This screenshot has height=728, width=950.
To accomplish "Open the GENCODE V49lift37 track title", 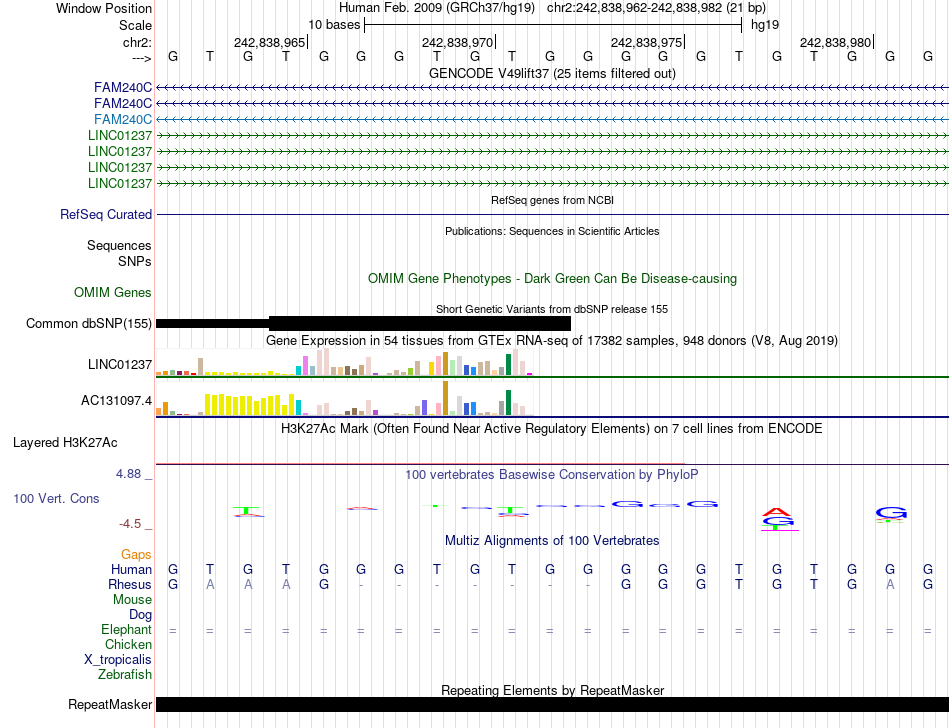I will click(x=552, y=73).
